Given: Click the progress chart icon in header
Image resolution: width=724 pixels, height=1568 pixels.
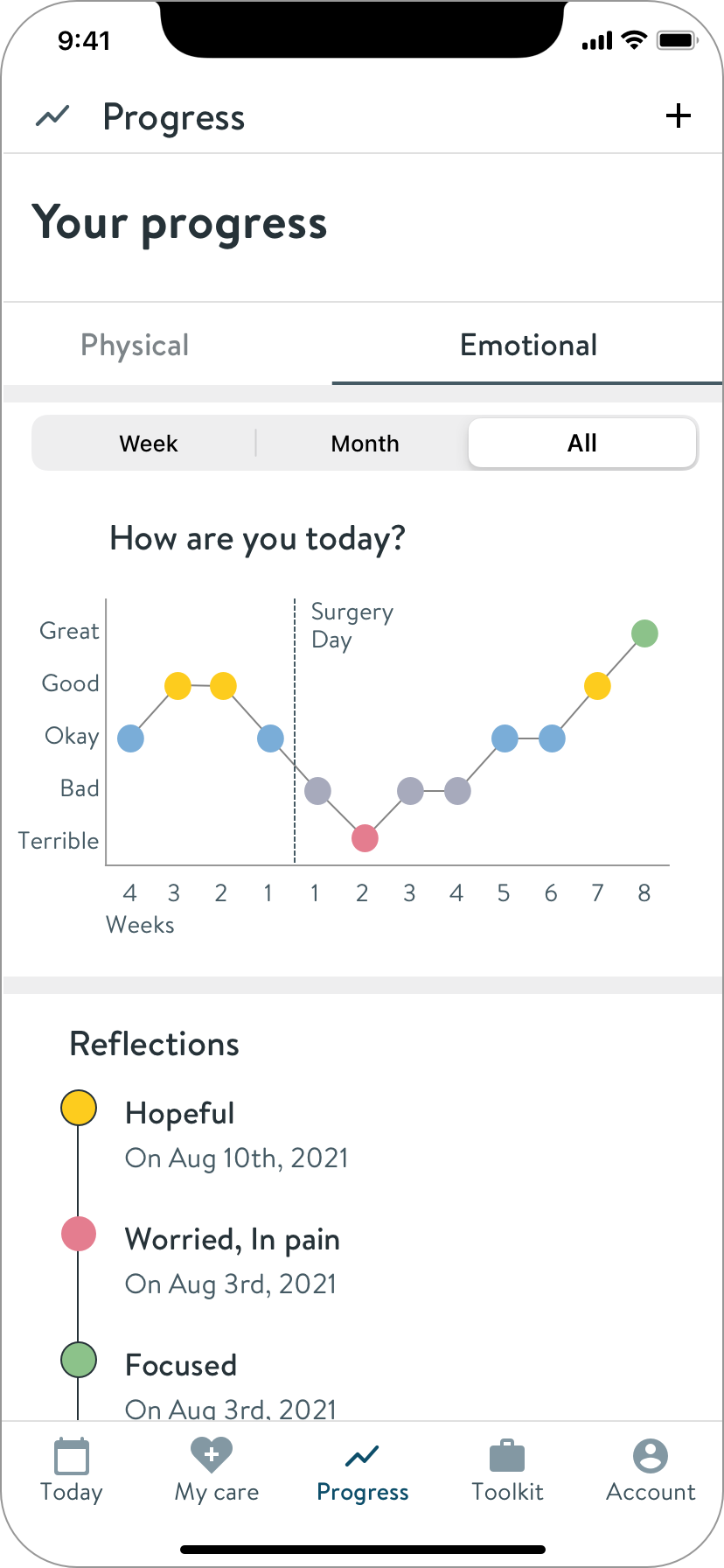Looking at the screenshot, I should [52, 116].
